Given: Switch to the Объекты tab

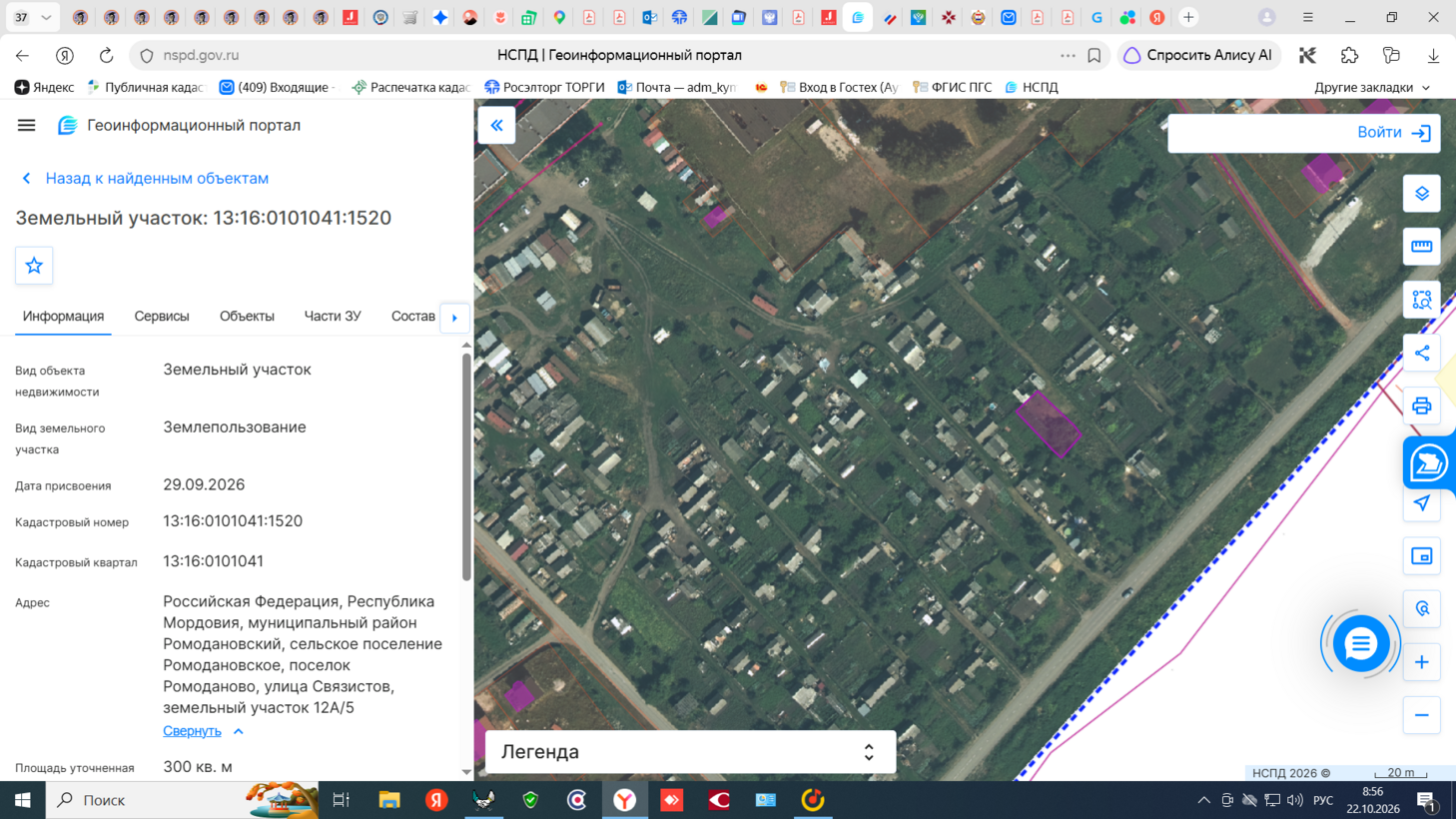Looking at the screenshot, I should coord(247,317).
